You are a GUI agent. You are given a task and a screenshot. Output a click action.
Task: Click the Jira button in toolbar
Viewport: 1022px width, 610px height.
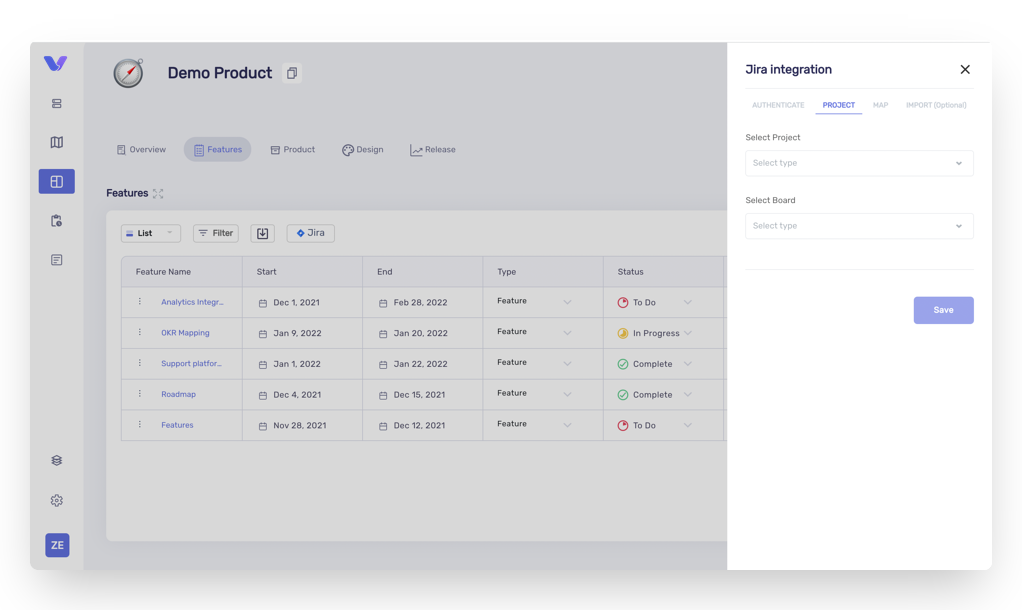coord(311,233)
